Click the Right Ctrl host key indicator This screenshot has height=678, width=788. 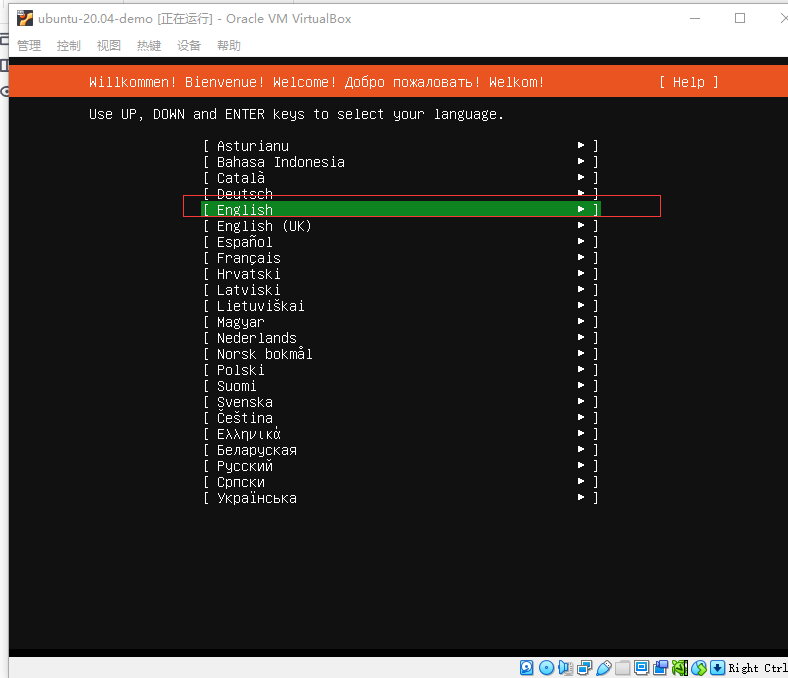pyautogui.click(x=758, y=668)
